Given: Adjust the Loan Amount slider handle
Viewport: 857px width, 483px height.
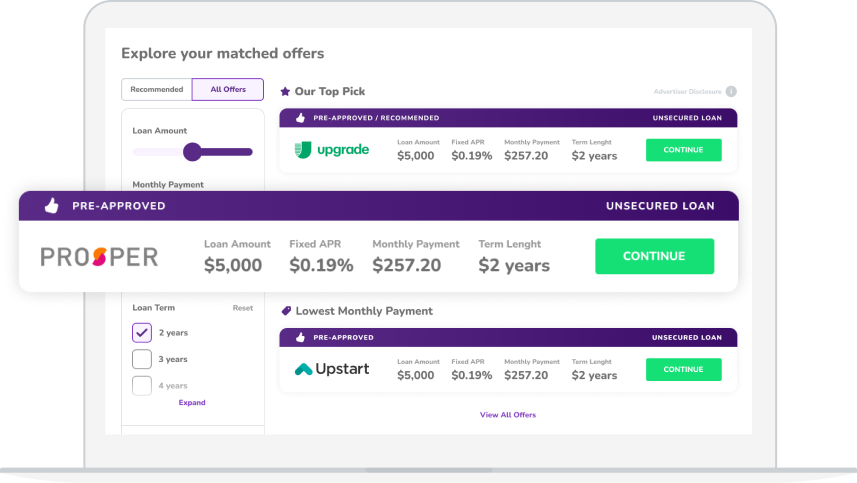Looking at the screenshot, I should [192, 152].
